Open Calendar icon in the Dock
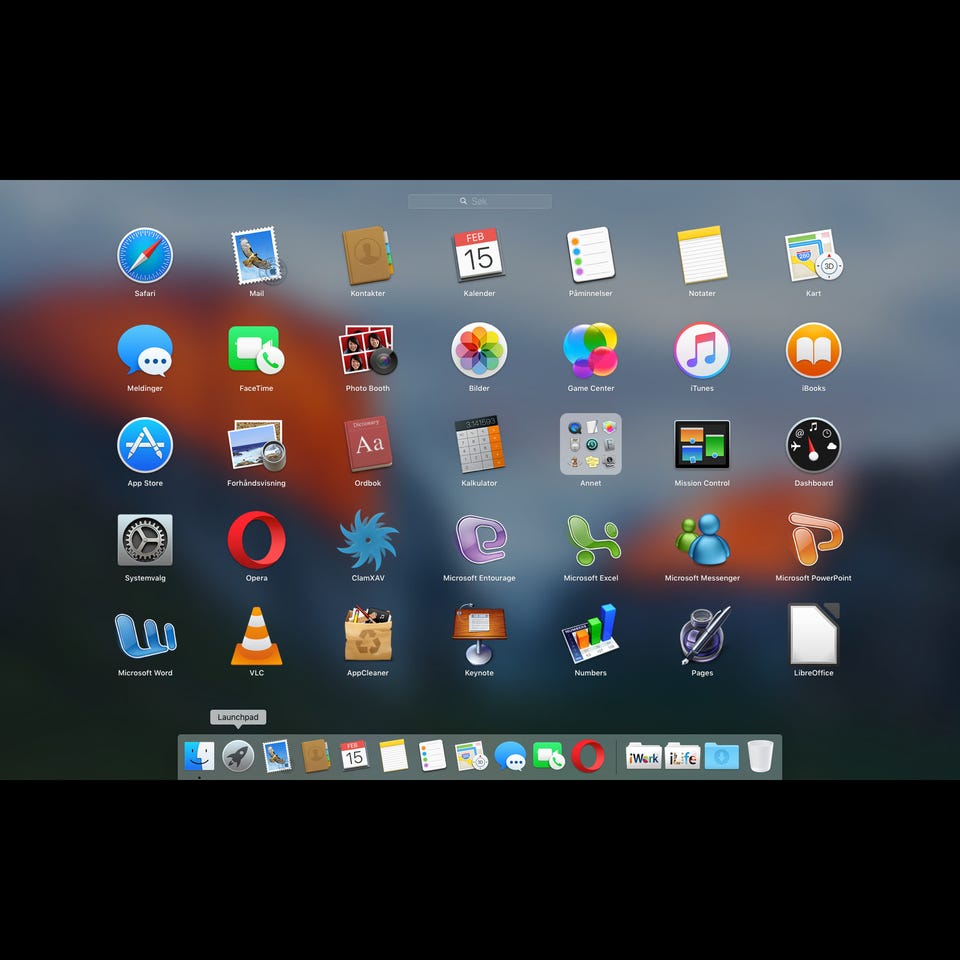The image size is (960, 960). coord(354,756)
